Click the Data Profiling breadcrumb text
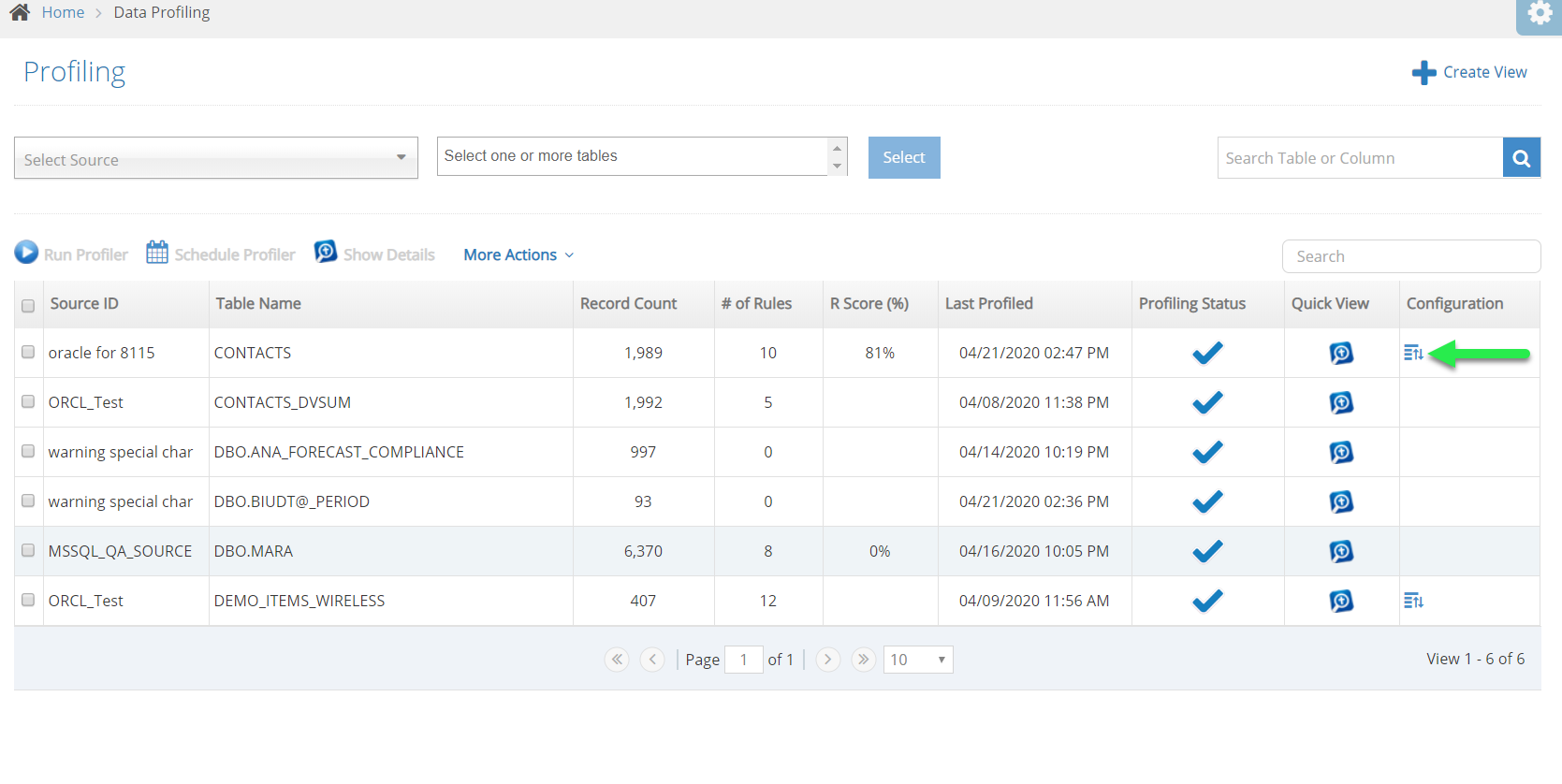The height and width of the screenshot is (784, 1562). point(162,12)
